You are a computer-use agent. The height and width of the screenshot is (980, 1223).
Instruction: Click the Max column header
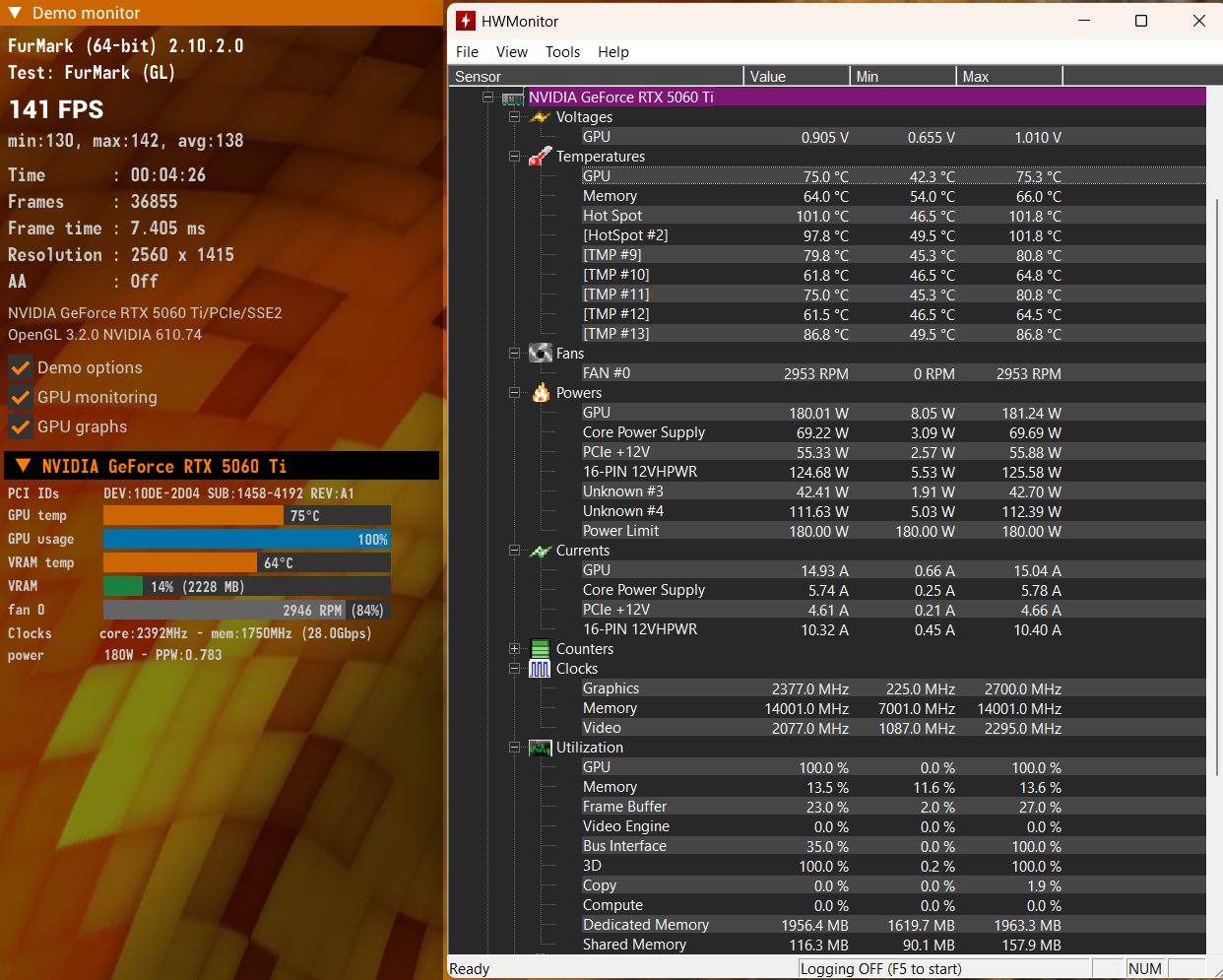1009,76
